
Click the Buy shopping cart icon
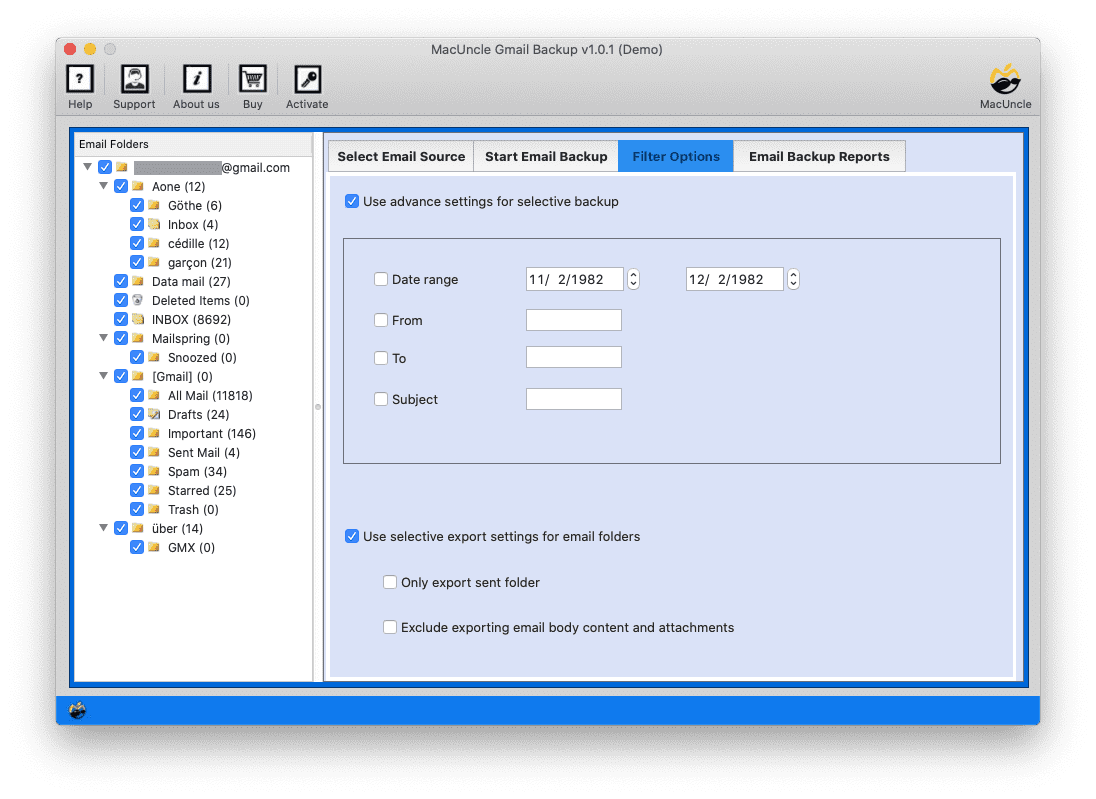point(252,80)
